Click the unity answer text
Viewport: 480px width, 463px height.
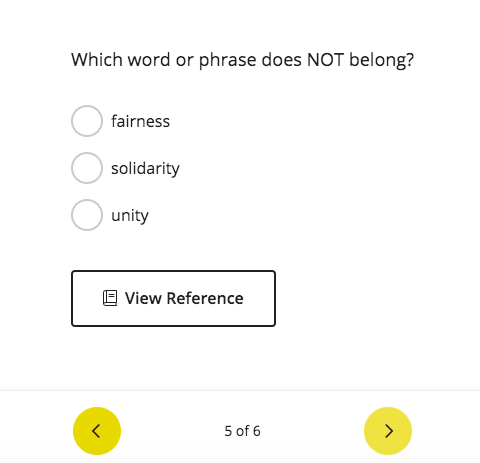pos(130,216)
